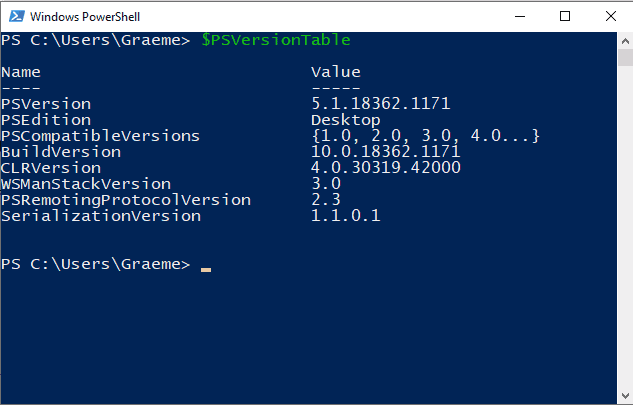Select the BuildVersion row name
Image resolution: width=633 pixels, height=405 pixels.
tap(61, 152)
